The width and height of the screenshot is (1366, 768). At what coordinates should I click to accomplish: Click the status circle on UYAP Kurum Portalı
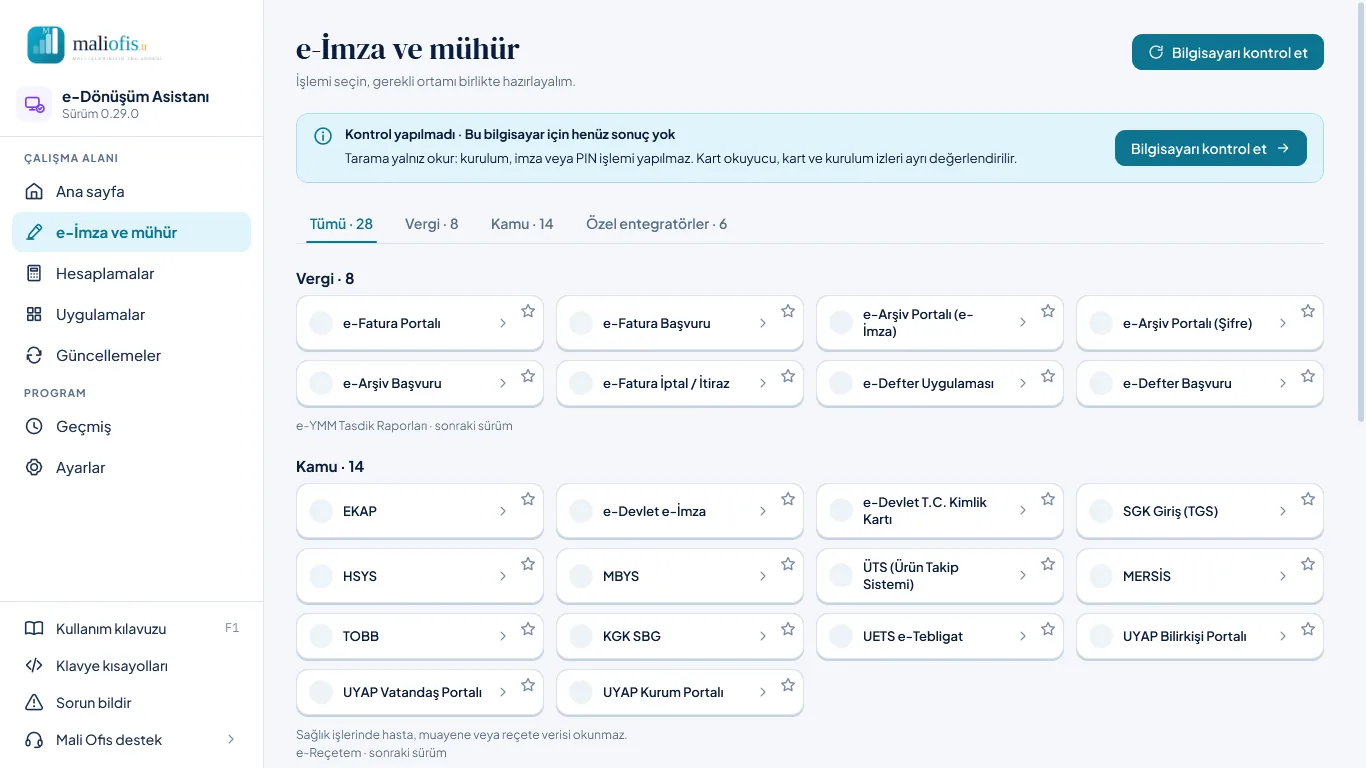pos(581,692)
